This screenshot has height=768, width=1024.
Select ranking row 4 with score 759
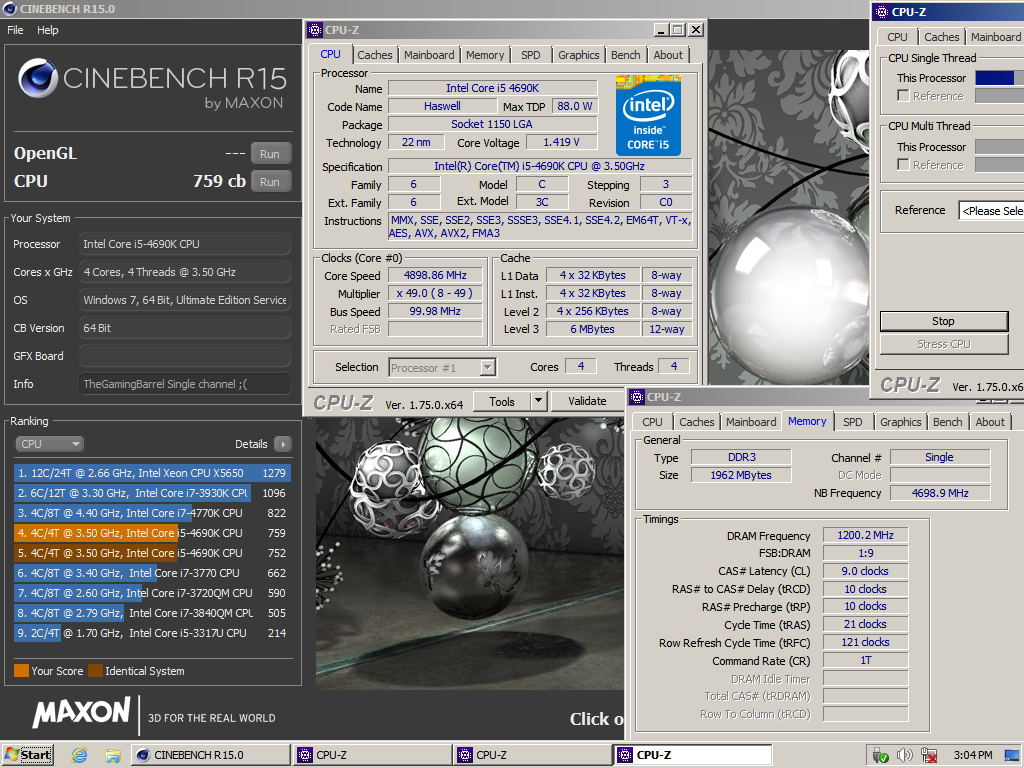tap(152, 533)
